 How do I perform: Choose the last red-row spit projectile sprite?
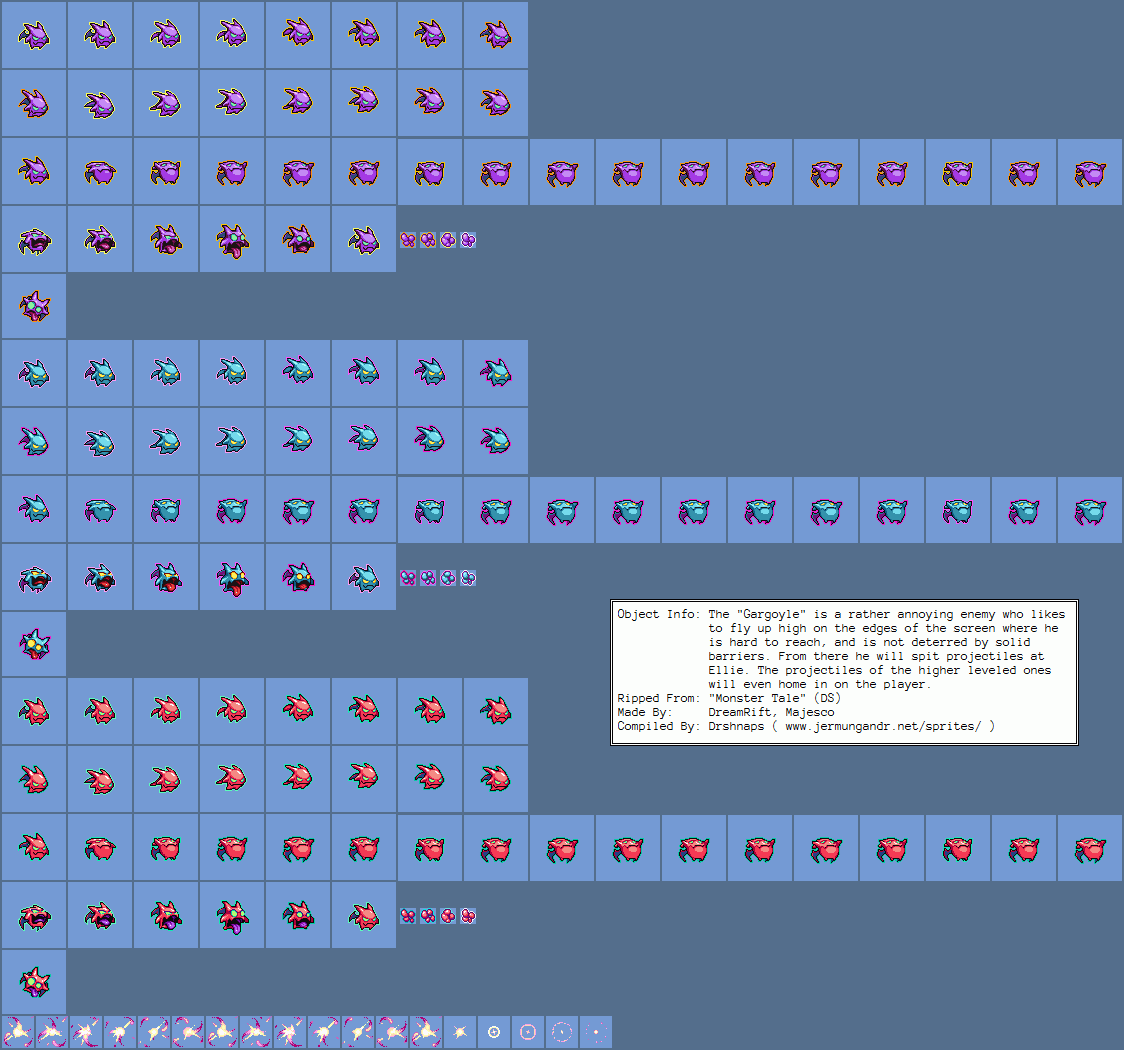coord(468,916)
